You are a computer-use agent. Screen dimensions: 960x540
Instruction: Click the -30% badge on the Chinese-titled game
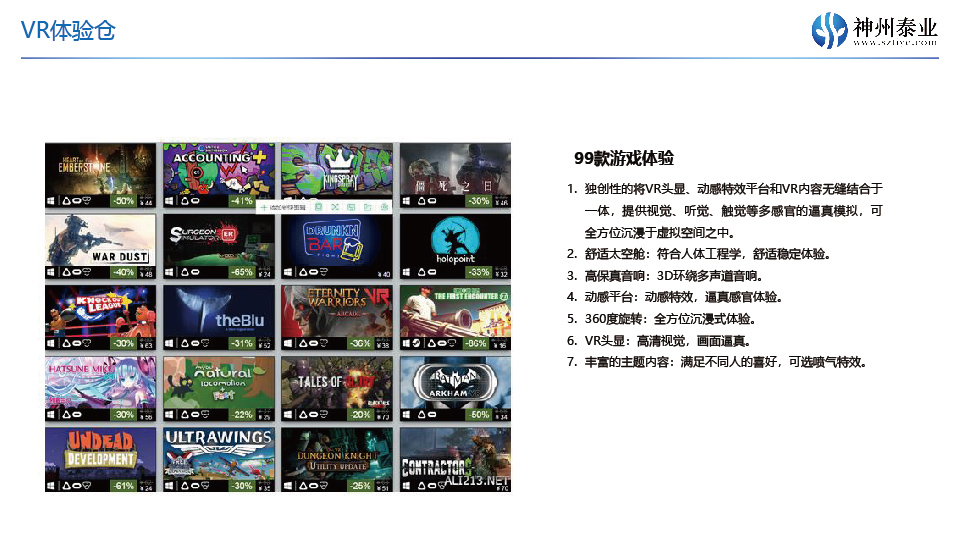coord(479,201)
